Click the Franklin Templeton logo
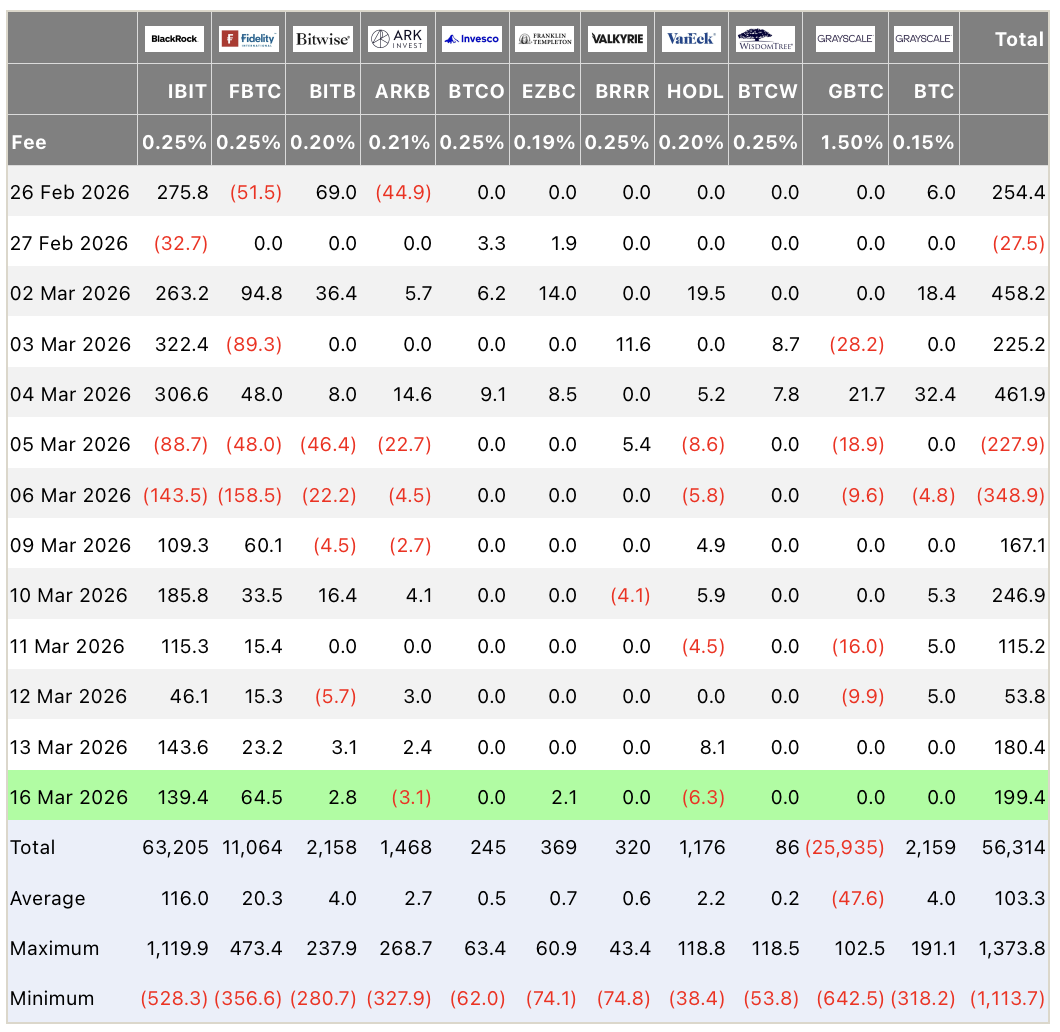The width and height of the screenshot is (1060, 1032). [x=545, y=40]
